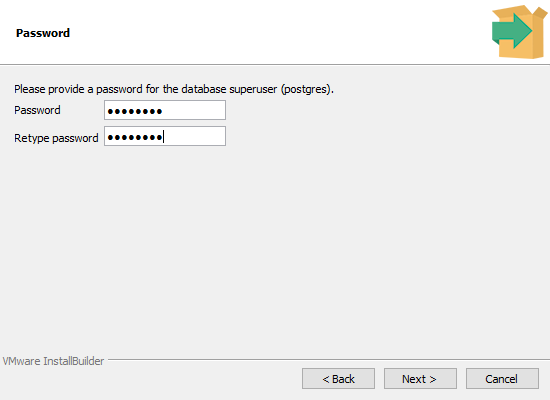Click the superuser password instruction sentence

(174, 89)
